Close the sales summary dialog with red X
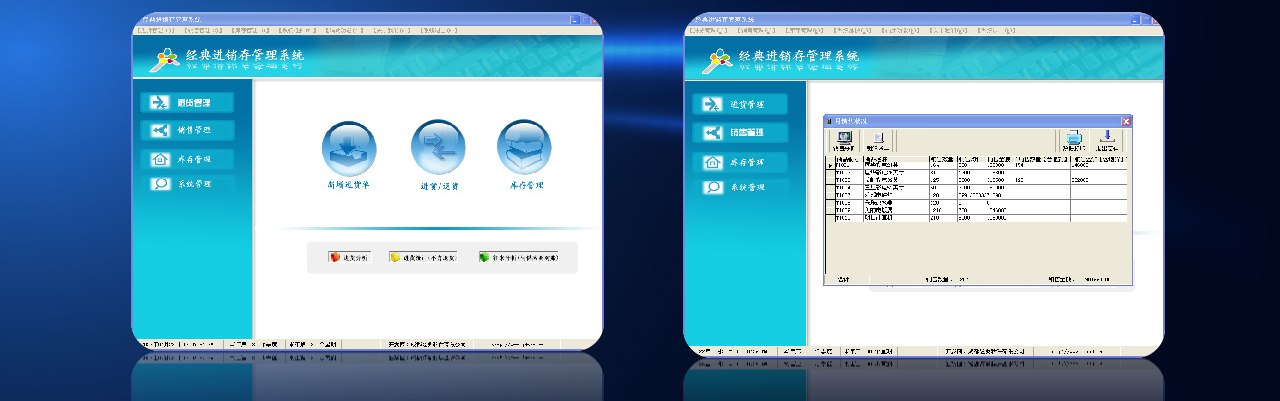Image resolution: width=1280 pixels, height=401 pixels. (1126, 121)
